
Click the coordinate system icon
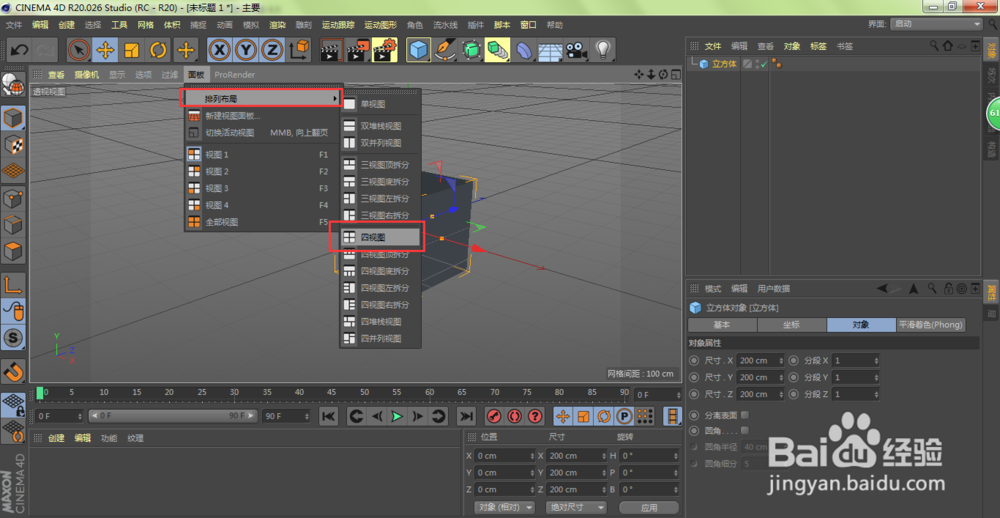298,50
